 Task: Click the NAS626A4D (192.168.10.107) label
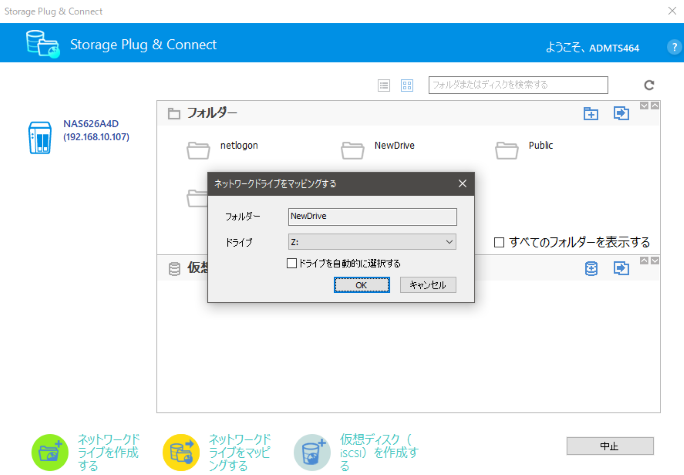click(96, 130)
